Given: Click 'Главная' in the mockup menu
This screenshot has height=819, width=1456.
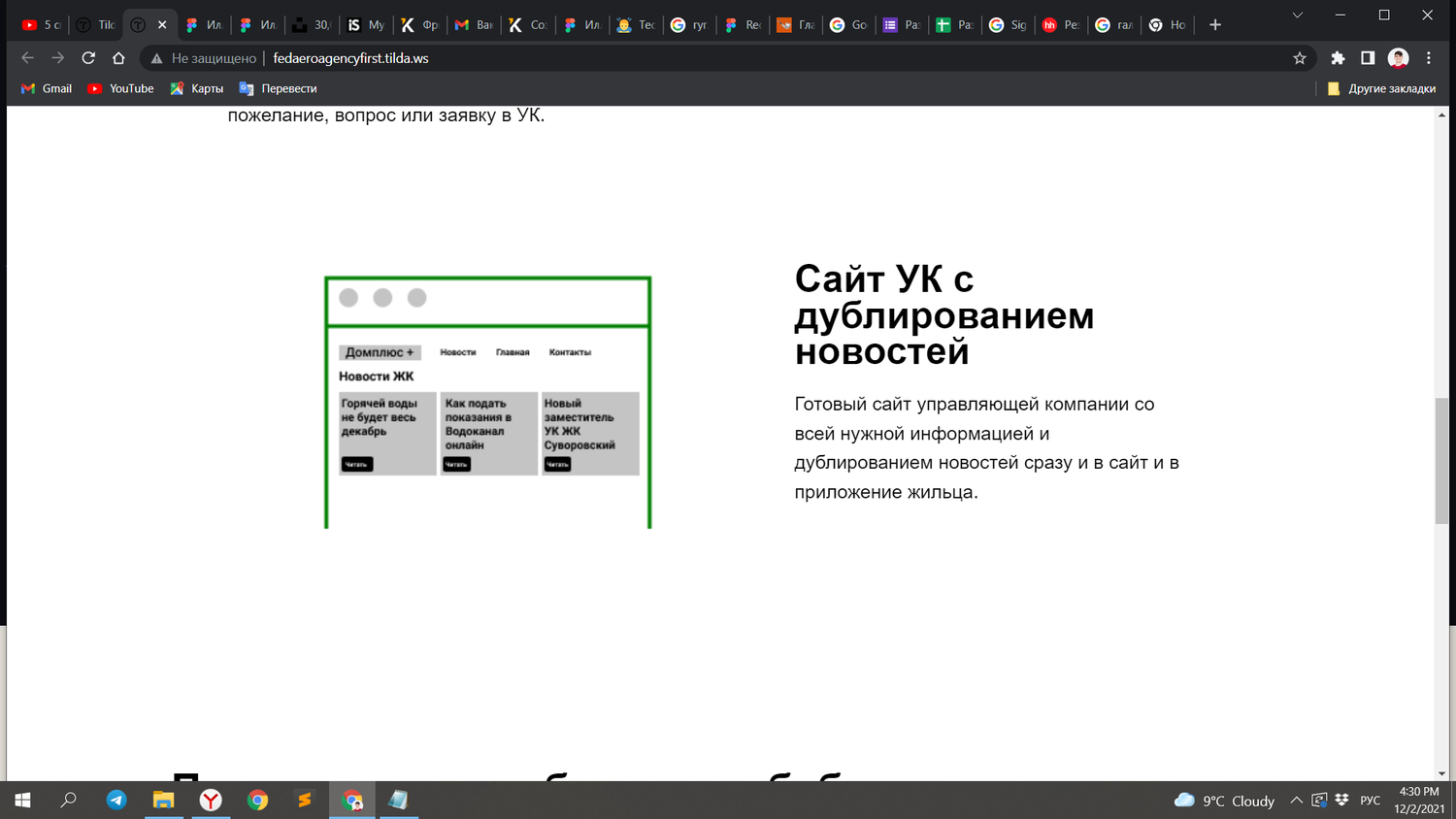Looking at the screenshot, I should point(513,352).
